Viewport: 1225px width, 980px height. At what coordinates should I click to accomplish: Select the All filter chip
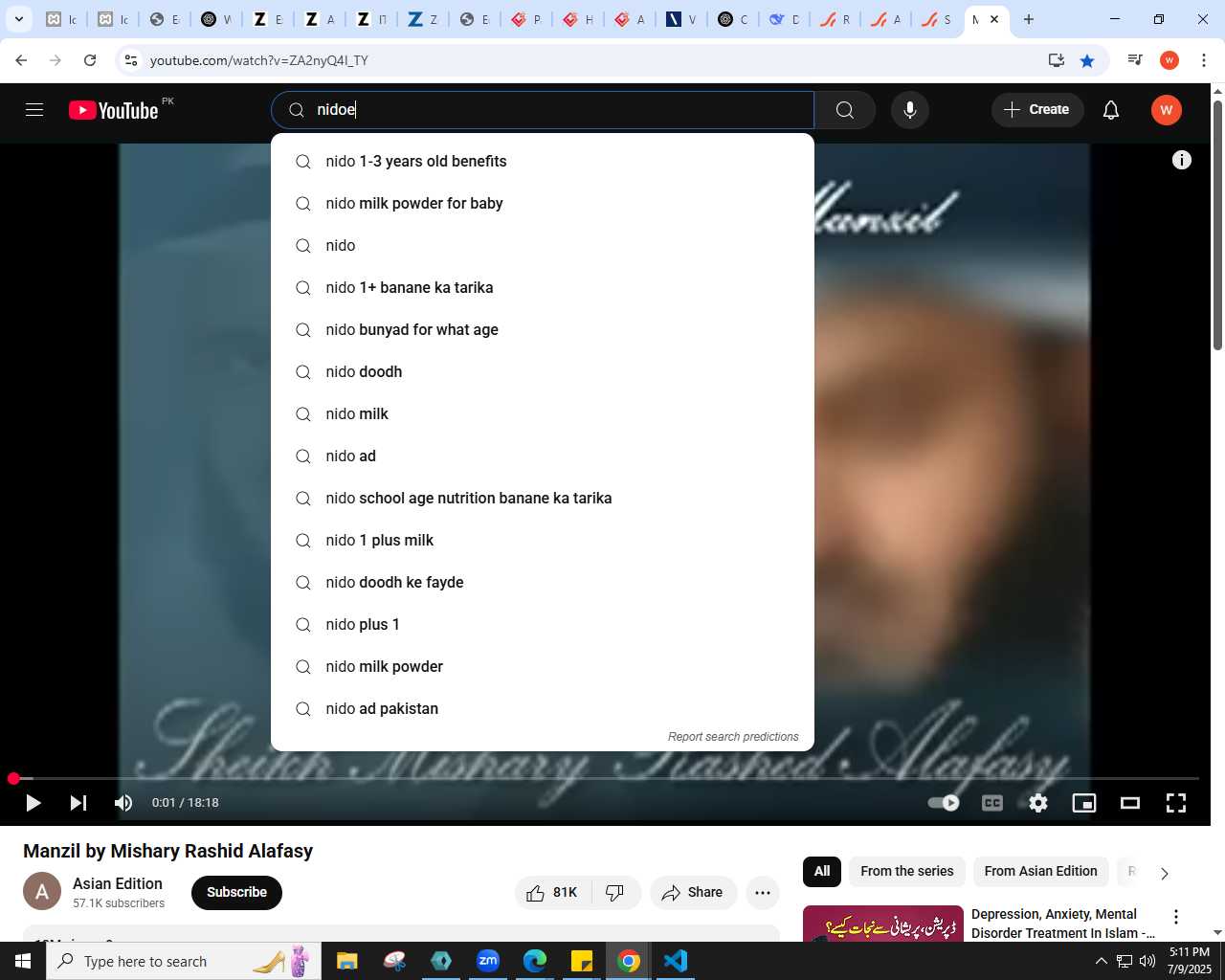822,871
